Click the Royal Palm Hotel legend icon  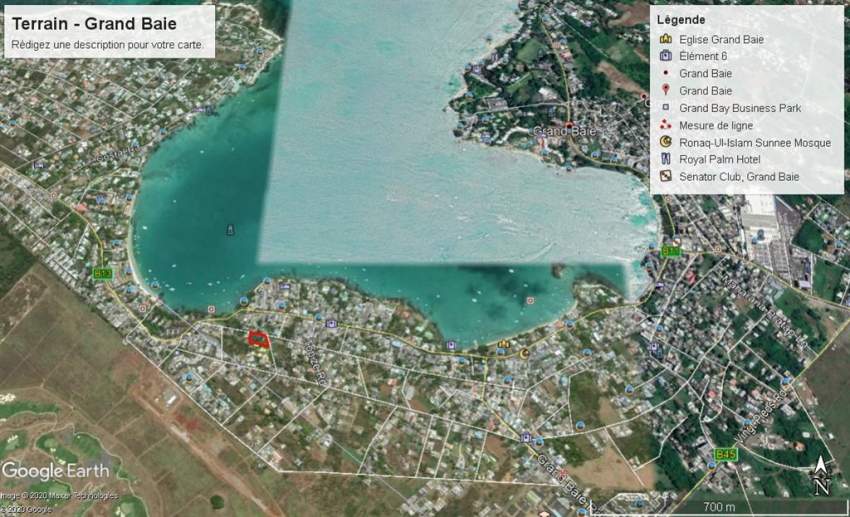(665, 159)
